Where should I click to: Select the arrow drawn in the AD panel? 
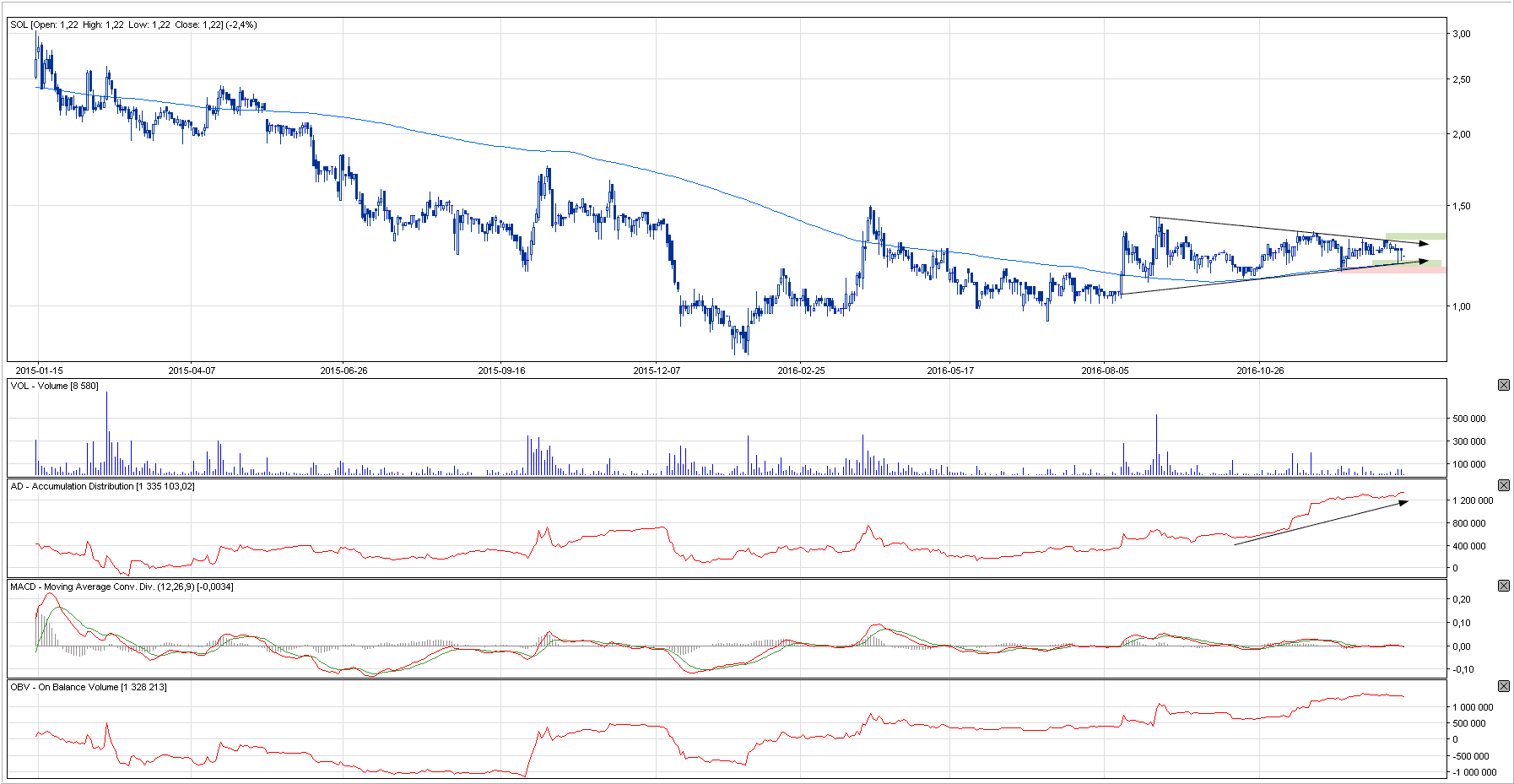[x=1321, y=523]
